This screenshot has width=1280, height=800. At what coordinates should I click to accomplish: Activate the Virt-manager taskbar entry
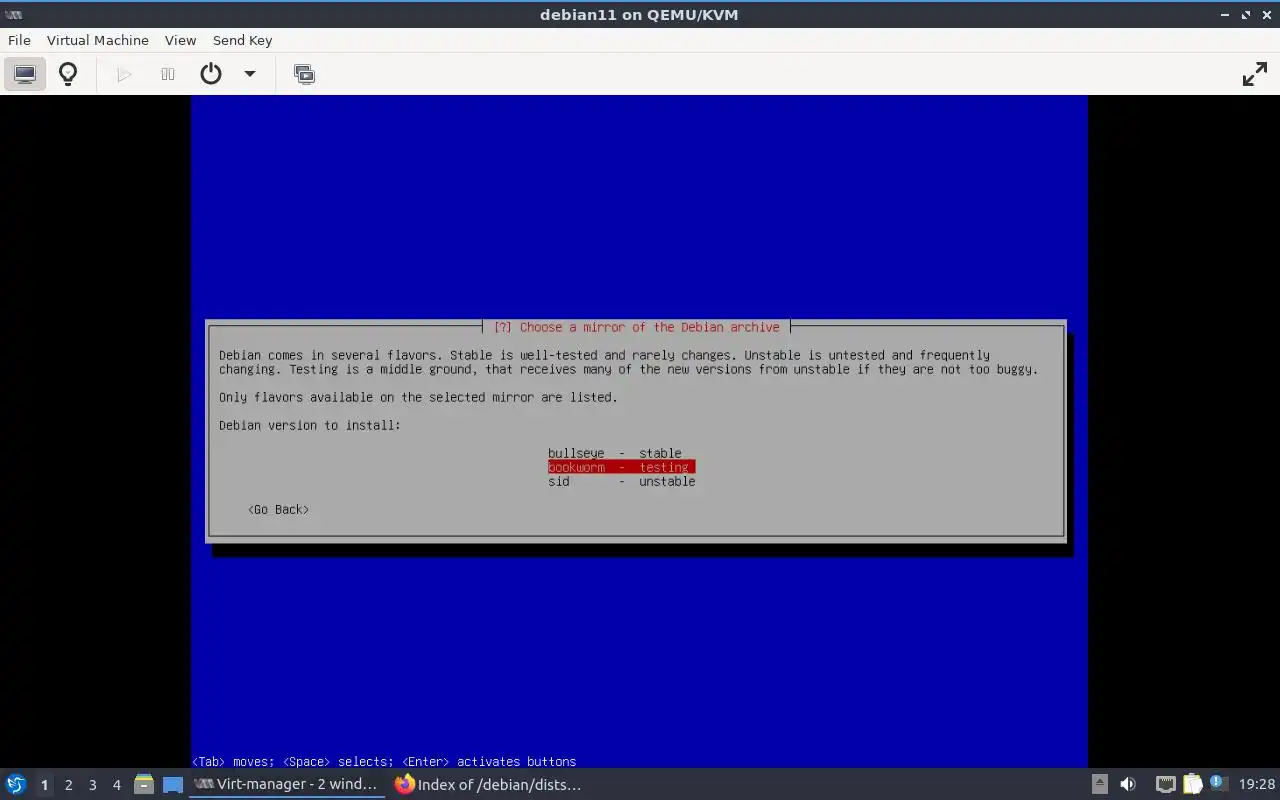[287, 784]
